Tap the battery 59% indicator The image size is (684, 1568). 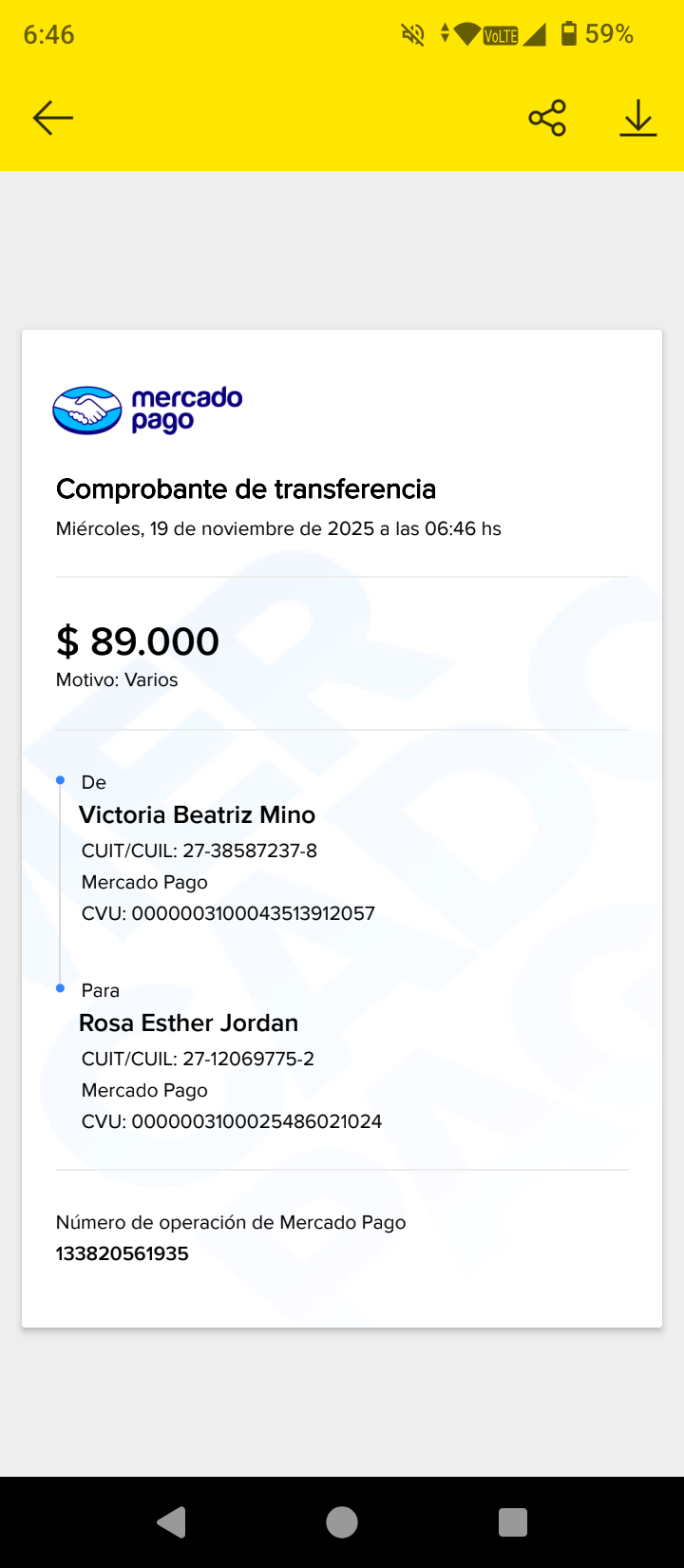pyautogui.click(x=597, y=34)
